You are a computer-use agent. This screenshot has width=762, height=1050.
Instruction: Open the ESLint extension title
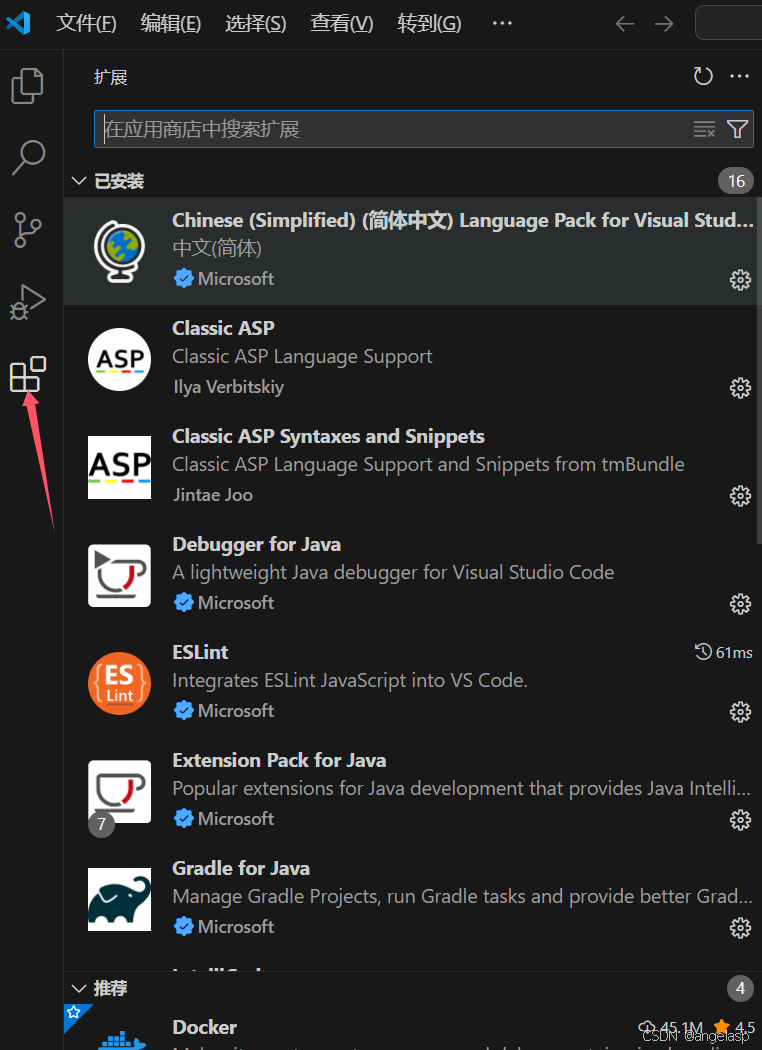coord(200,652)
